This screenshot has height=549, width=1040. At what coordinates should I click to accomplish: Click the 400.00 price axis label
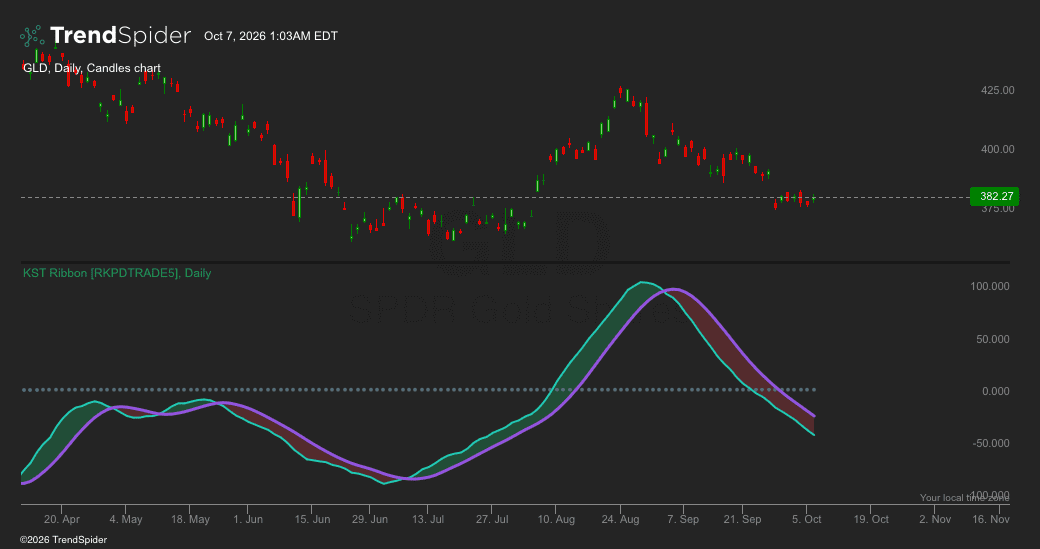[x=998, y=149]
